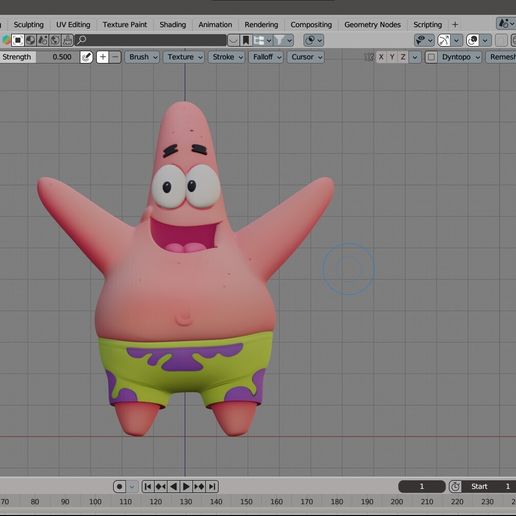This screenshot has width=516, height=516.
Task: Click frame 100 on the timeline ruler
Action: pyautogui.click(x=95, y=502)
